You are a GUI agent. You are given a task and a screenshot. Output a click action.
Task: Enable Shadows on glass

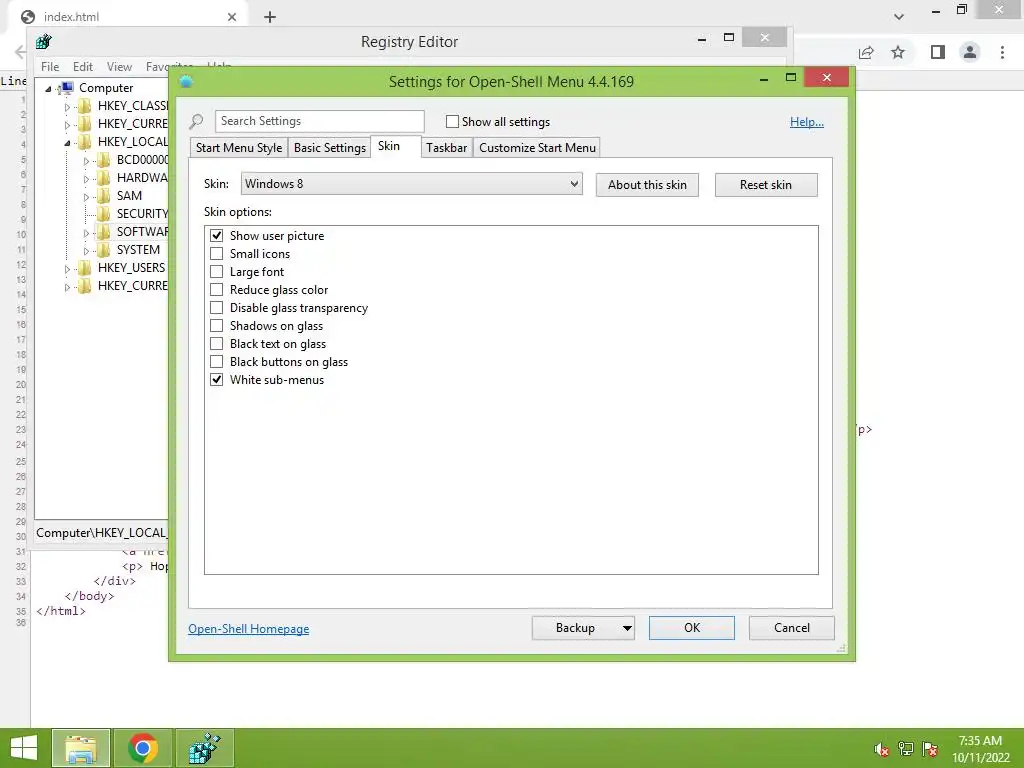pos(216,325)
